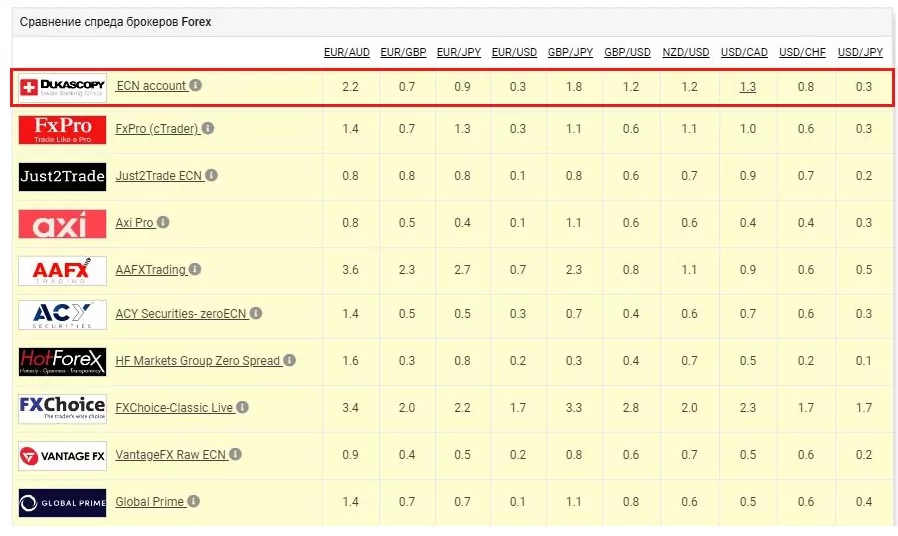Viewport: 898px width, 536px height.
Task: Open the VantageFX Raw ECN link
Action: (x=171, y=455)
